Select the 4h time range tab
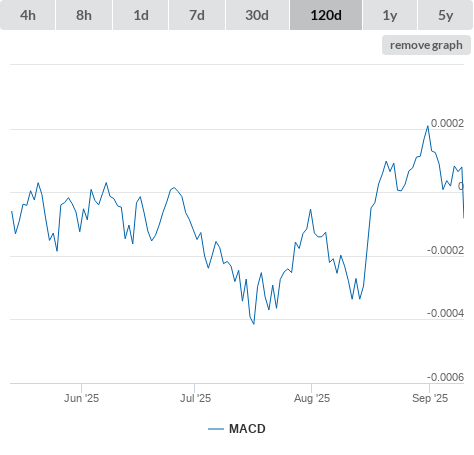This screenshot has width=474, height=455. 27,15
